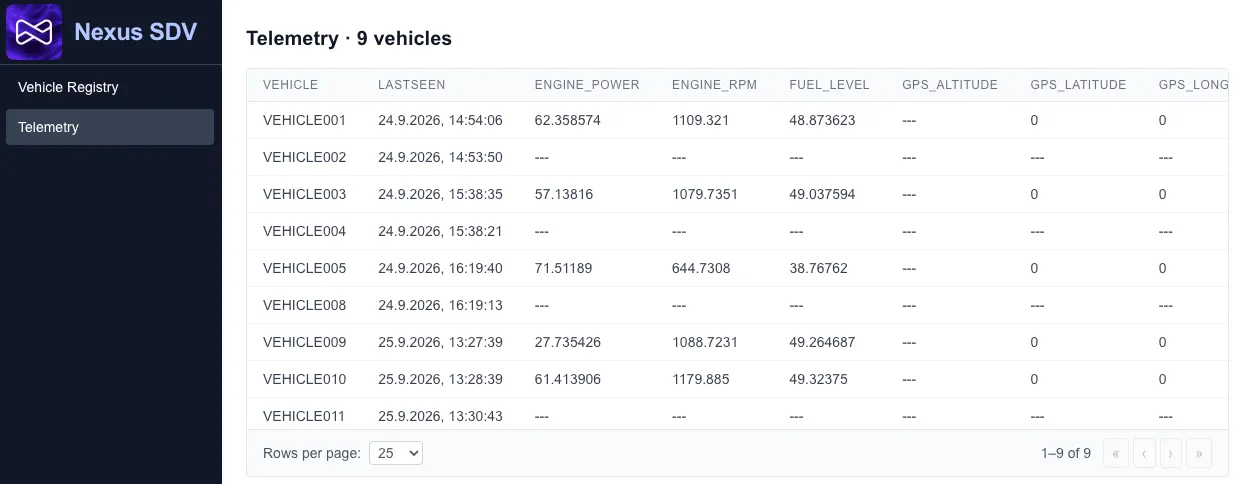
Task: Click the 'Telemetry · 9 vehicles' heading
Action: point(349,38)
